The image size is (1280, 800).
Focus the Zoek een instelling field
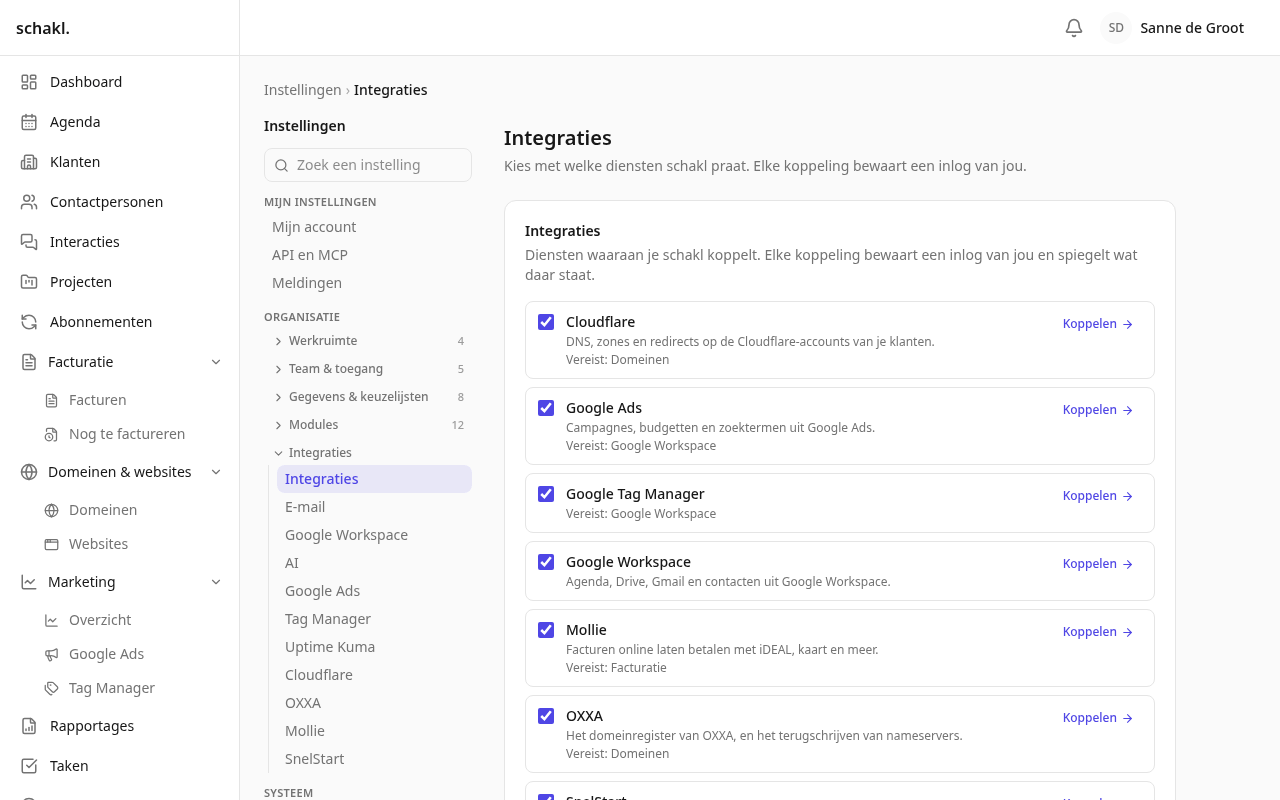point(368,165)
